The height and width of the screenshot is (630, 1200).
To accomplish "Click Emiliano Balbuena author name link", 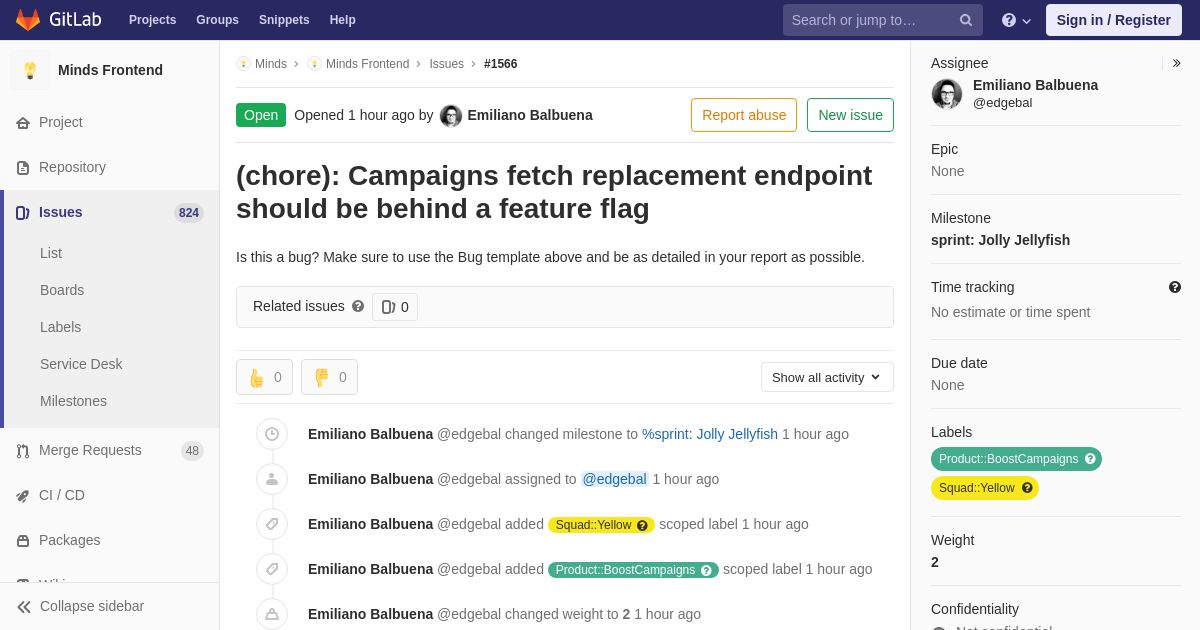I will click(x=530, y=115).
